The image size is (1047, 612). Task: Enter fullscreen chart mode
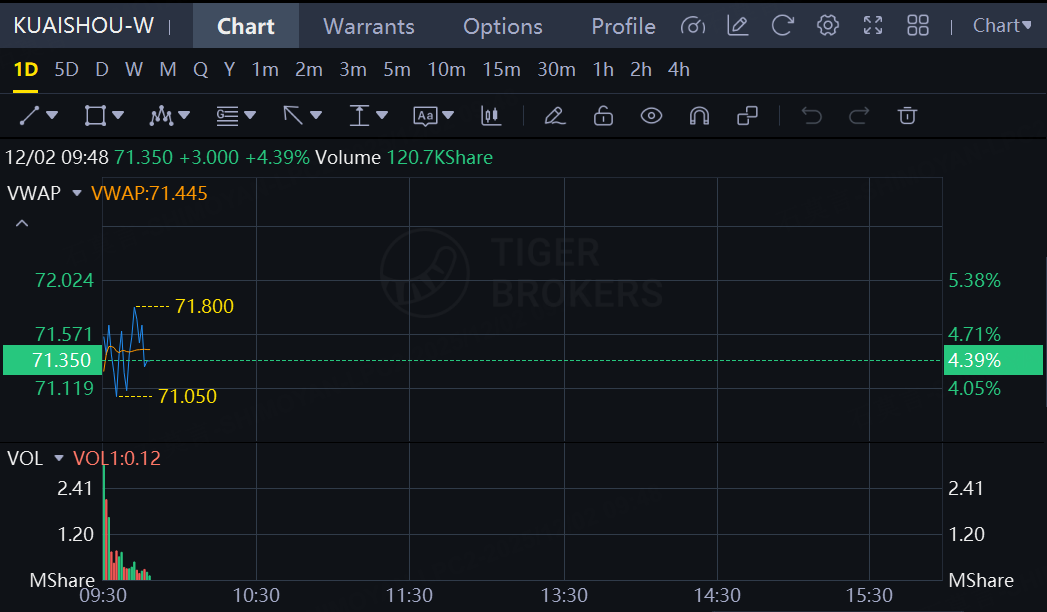click(873, 26)
